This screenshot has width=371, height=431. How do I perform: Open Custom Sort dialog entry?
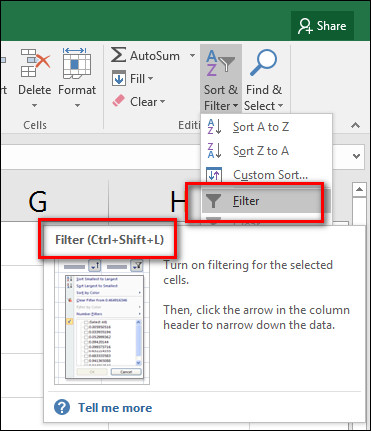(266, 175)
